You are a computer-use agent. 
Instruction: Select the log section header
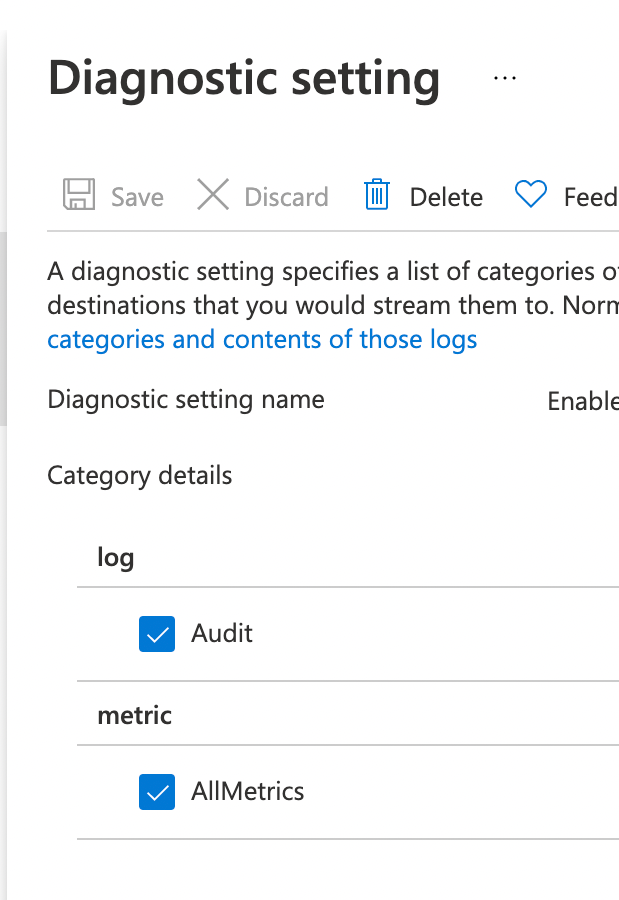pyautogui.click(x=116, y=557)
